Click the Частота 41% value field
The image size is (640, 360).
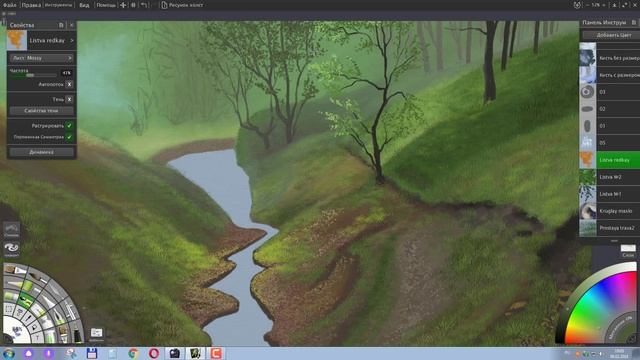[67, 73]
